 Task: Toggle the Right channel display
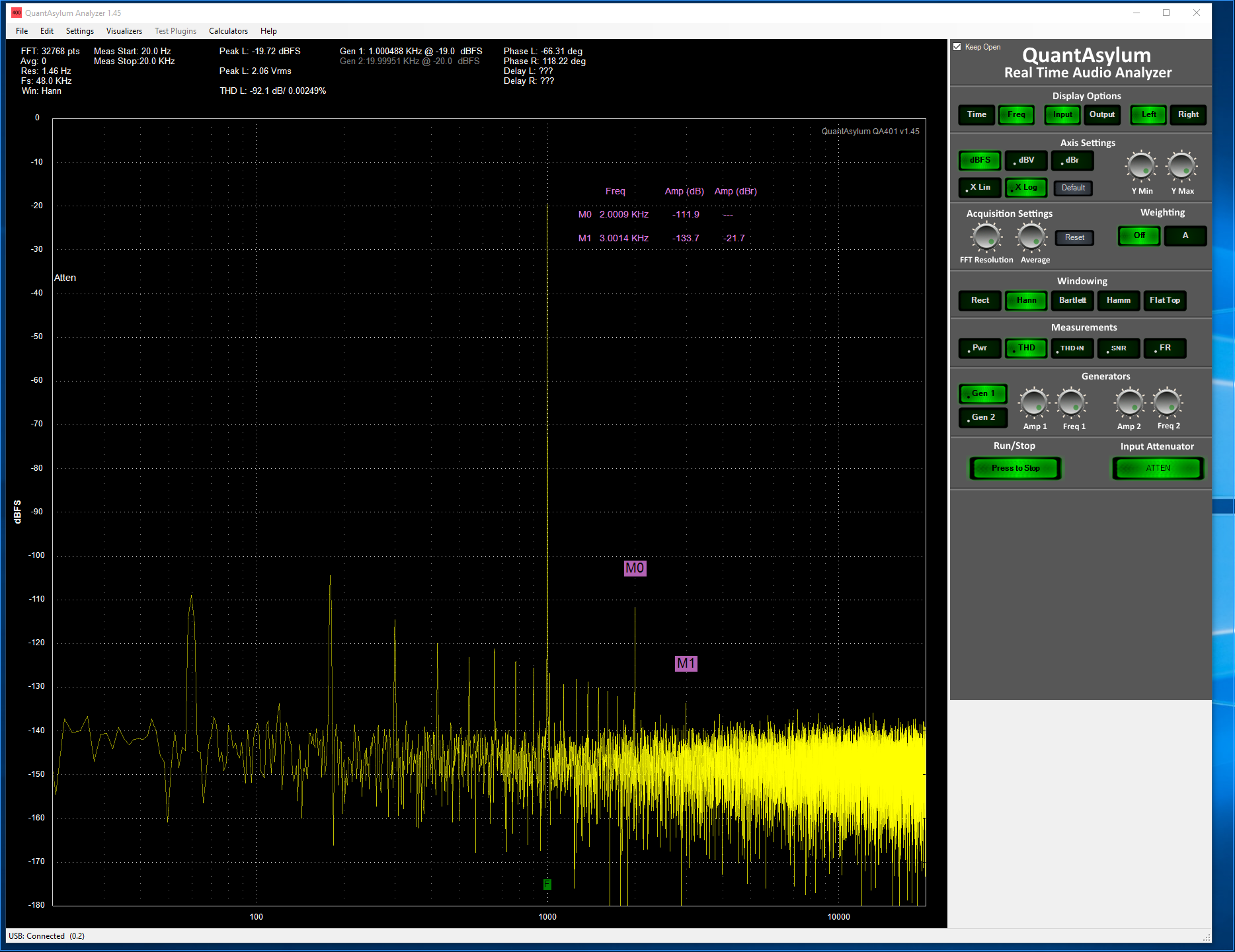(x=1188, y=114)
